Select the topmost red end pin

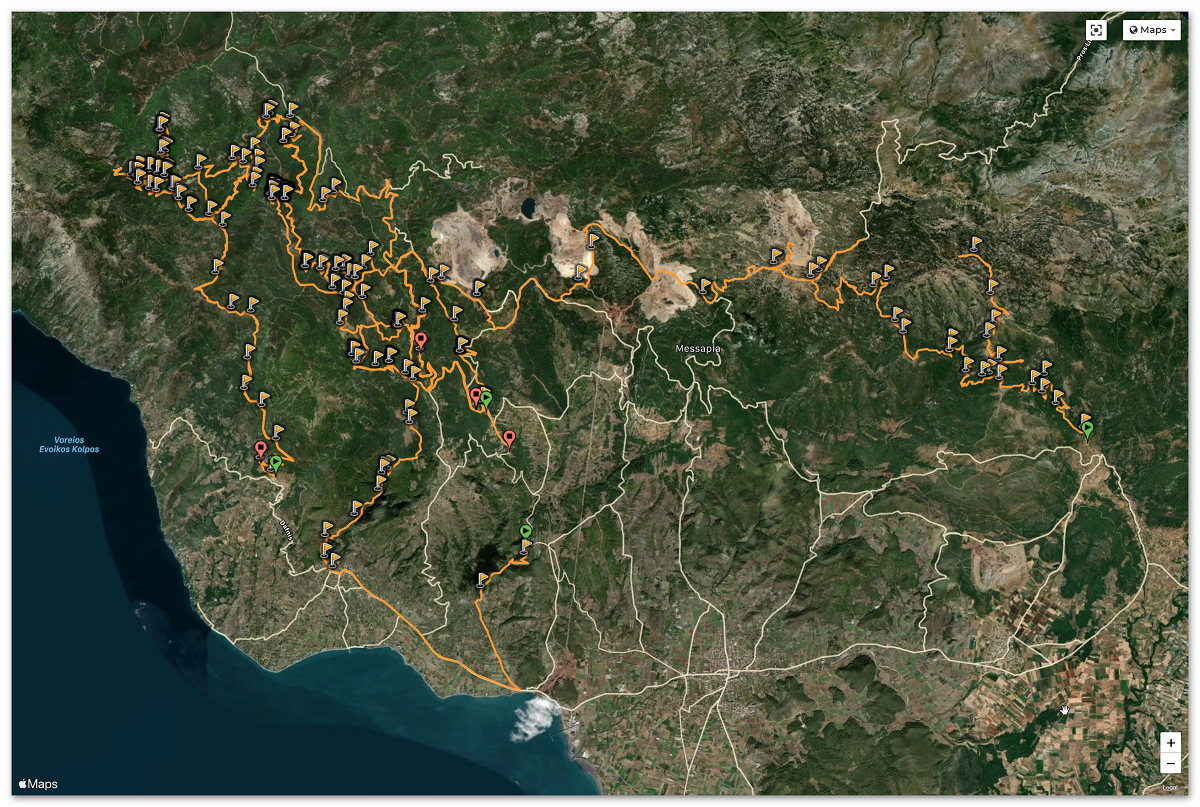tap(421, 340)
